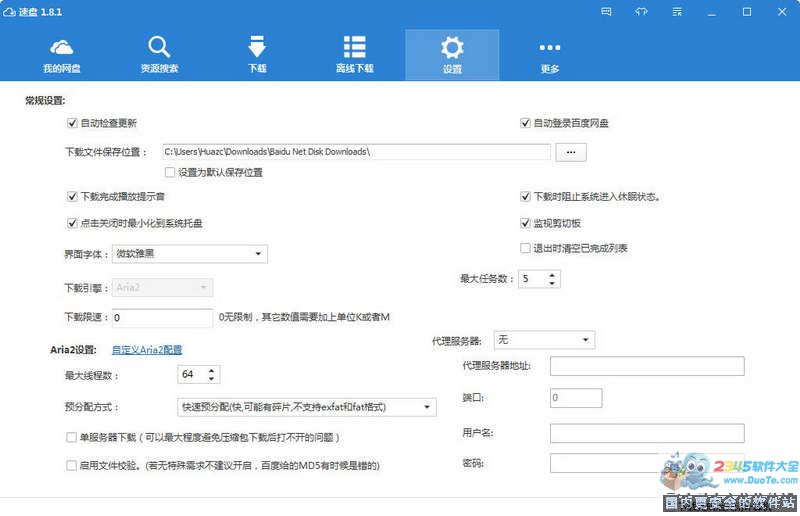The image size is (800, 516).
Task: Click the download save path field
Action: [356, 152]
